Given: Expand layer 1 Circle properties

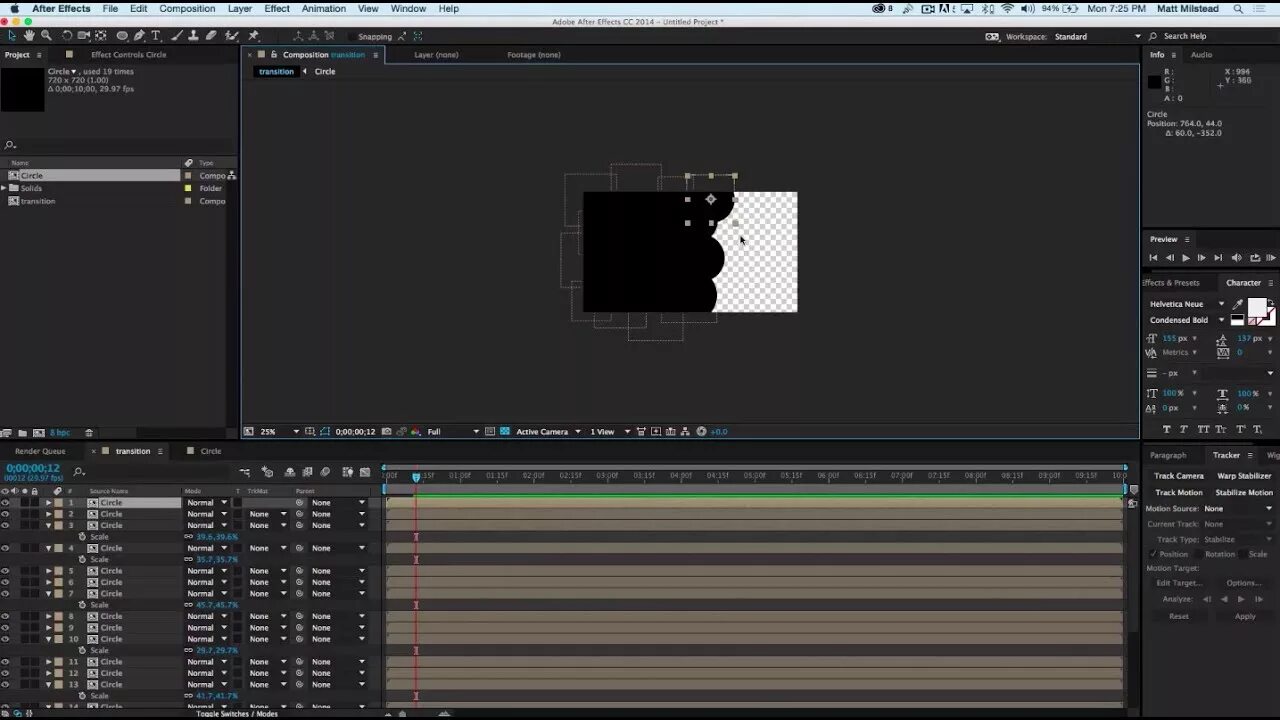Looking at the screenshot, I should tap(48, 503).
